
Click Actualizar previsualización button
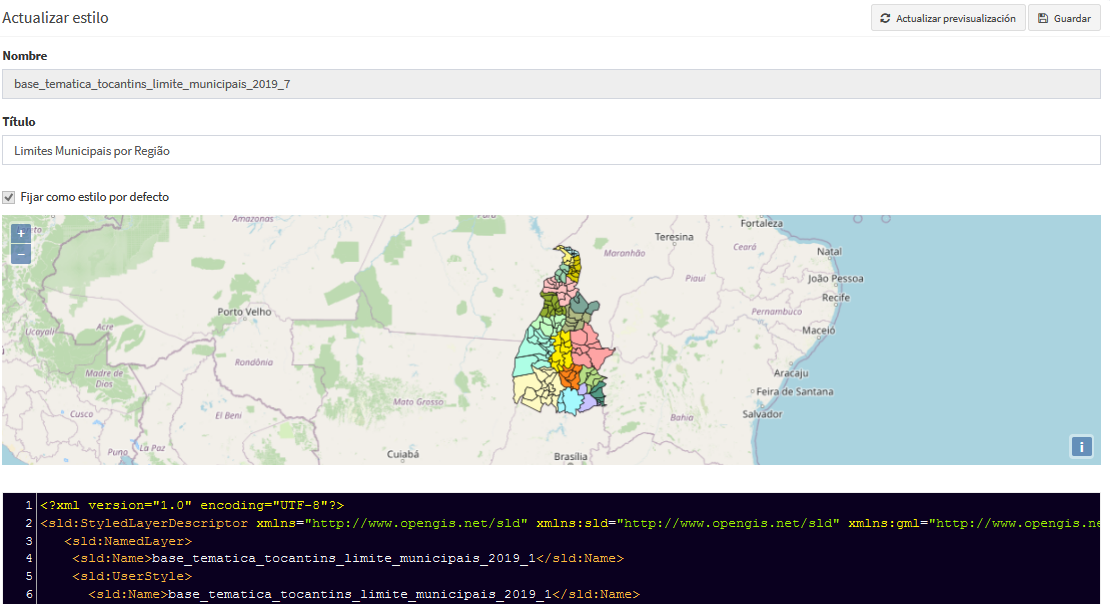coord(948,18)
